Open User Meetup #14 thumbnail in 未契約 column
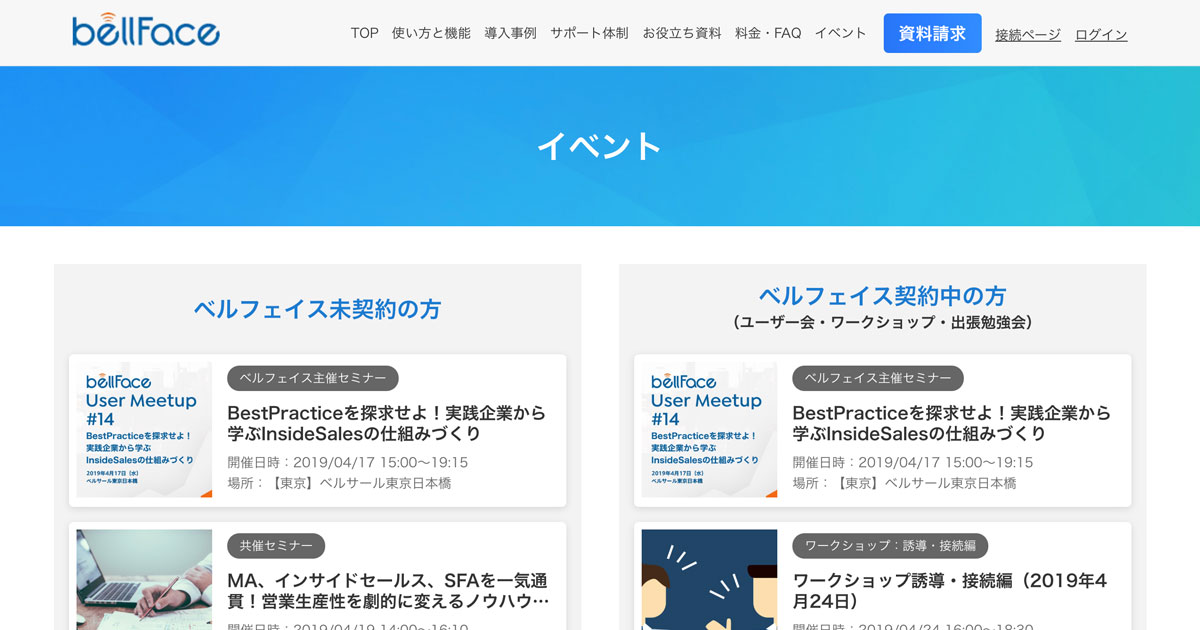The image size is (1200, 630). [x=144, y=430]
